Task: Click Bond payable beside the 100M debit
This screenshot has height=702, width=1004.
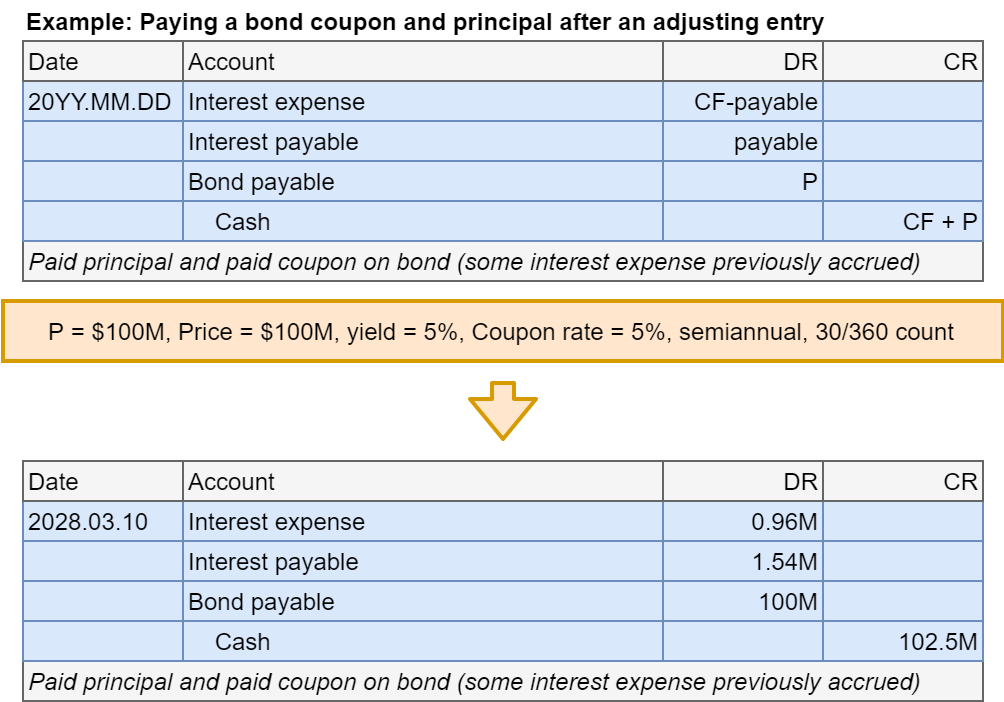Action: point(261,602)
